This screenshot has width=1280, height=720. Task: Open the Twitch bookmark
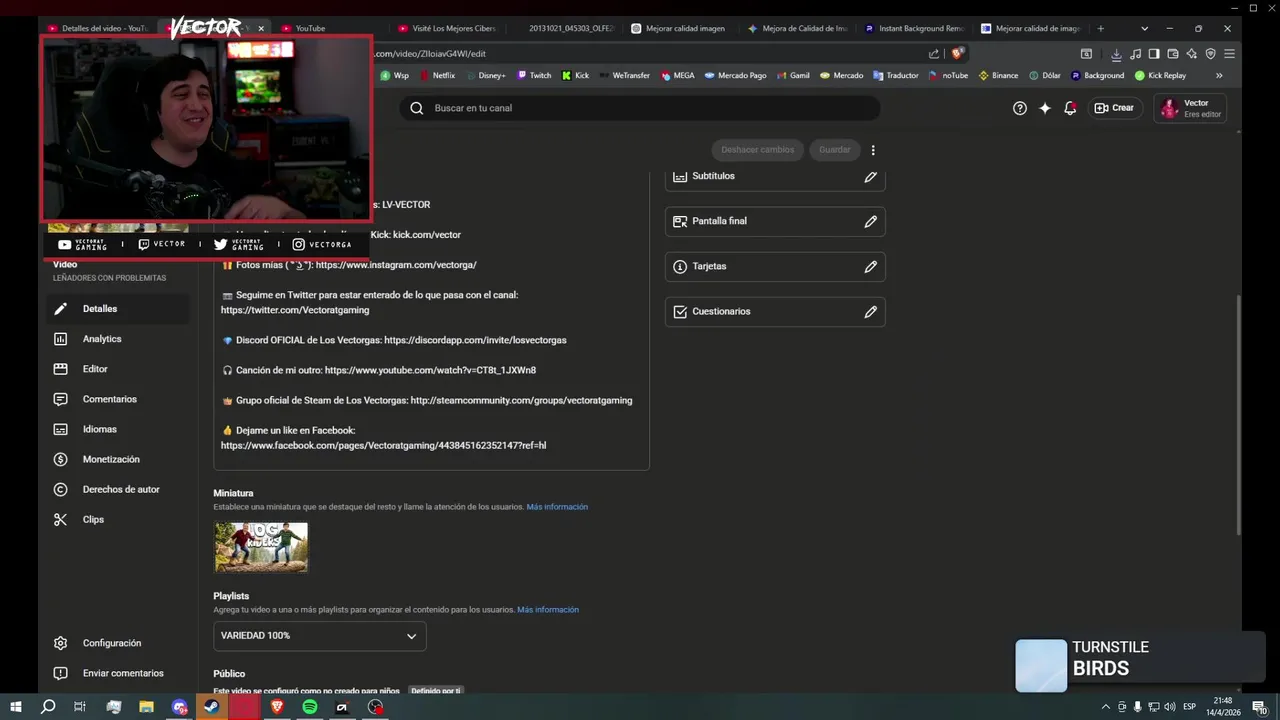coord(534,75)
